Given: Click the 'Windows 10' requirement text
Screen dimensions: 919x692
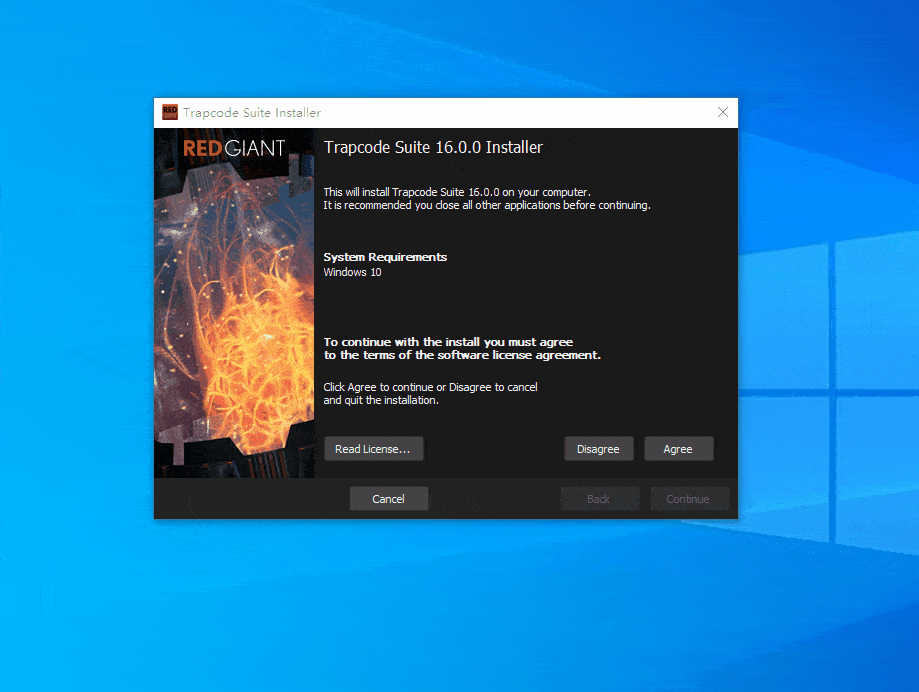Looking at the screenshot, I should (352, 272).
